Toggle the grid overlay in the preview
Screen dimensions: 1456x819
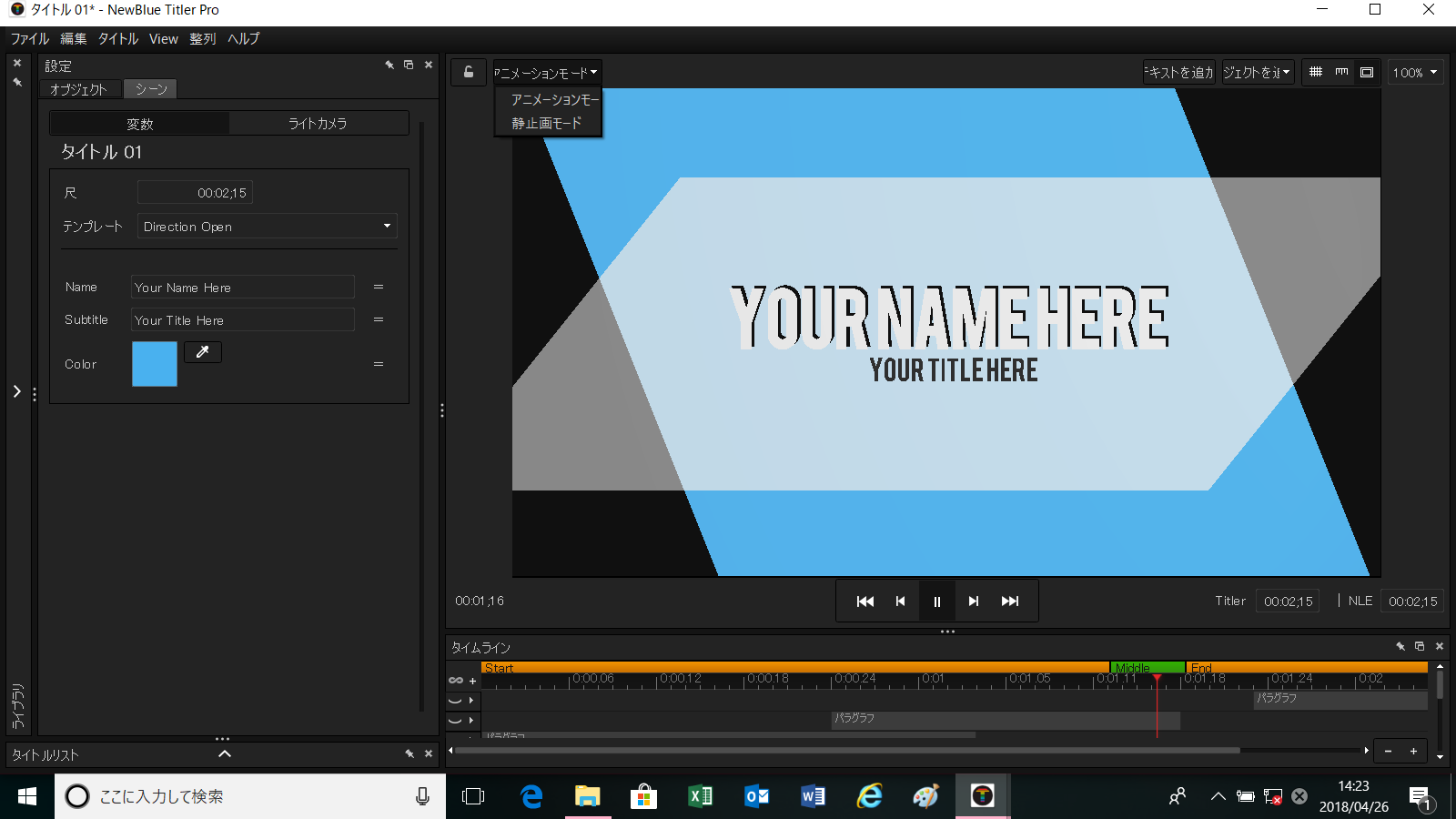(x=1316, y=72)
